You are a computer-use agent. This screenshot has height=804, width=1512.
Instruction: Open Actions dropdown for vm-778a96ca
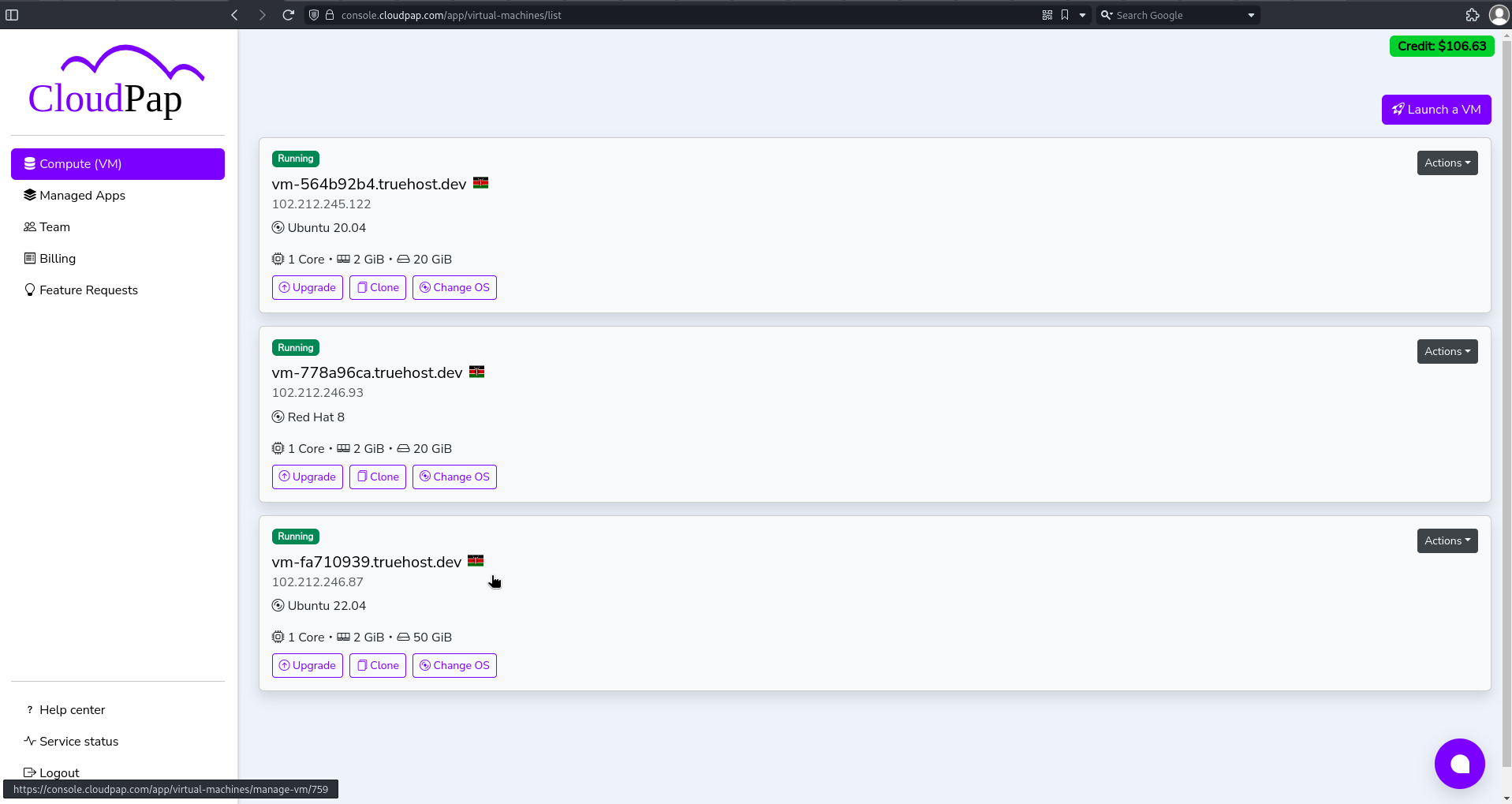click(x=1447, y=351)
